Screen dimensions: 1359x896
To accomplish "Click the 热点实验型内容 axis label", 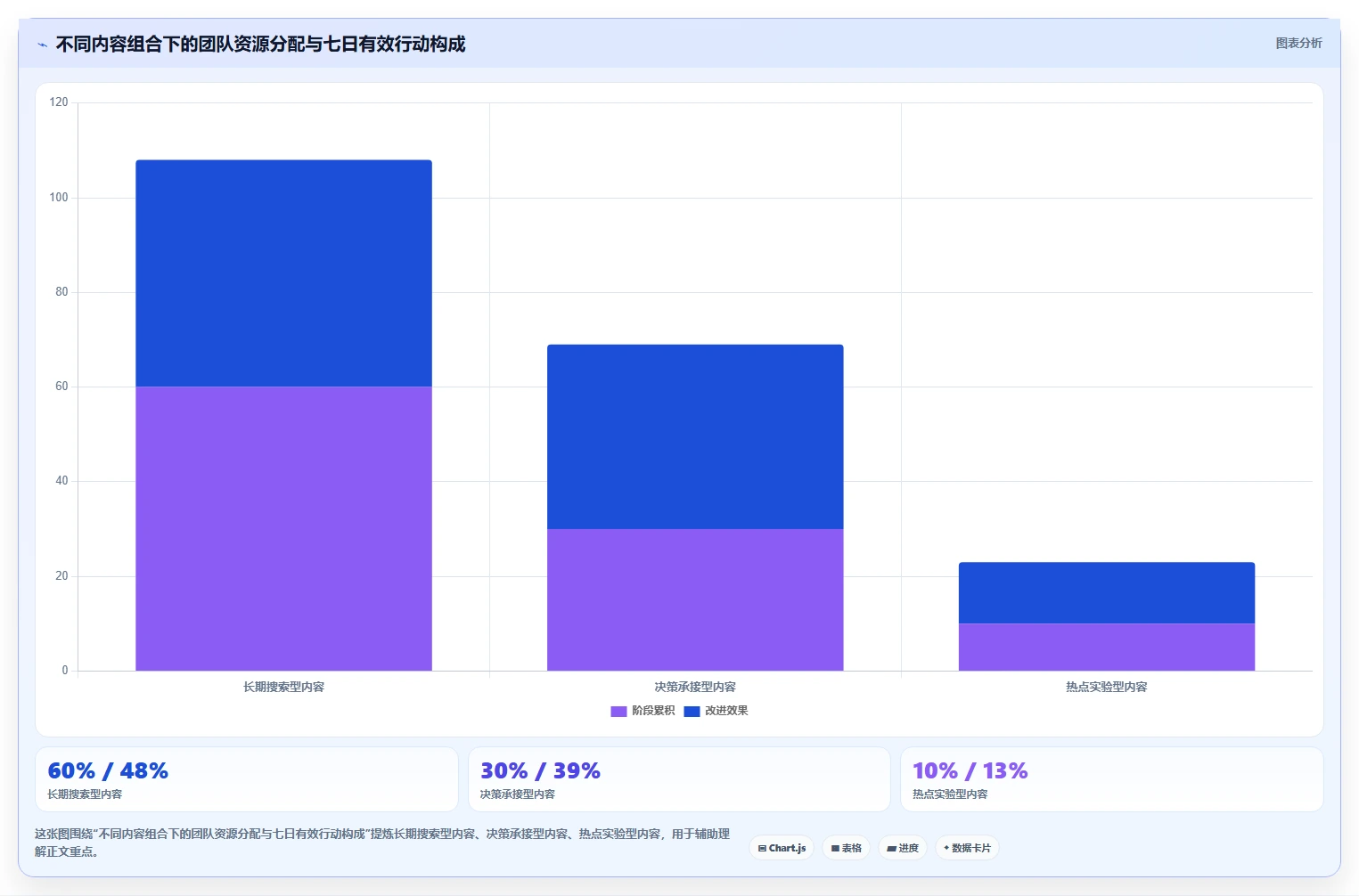I will [x=1107, y=687].
